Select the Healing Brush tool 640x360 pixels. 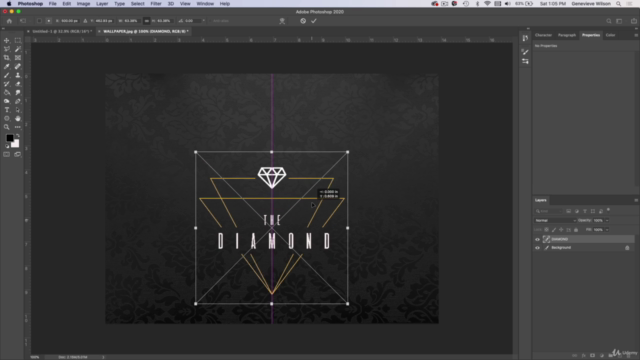18,67
